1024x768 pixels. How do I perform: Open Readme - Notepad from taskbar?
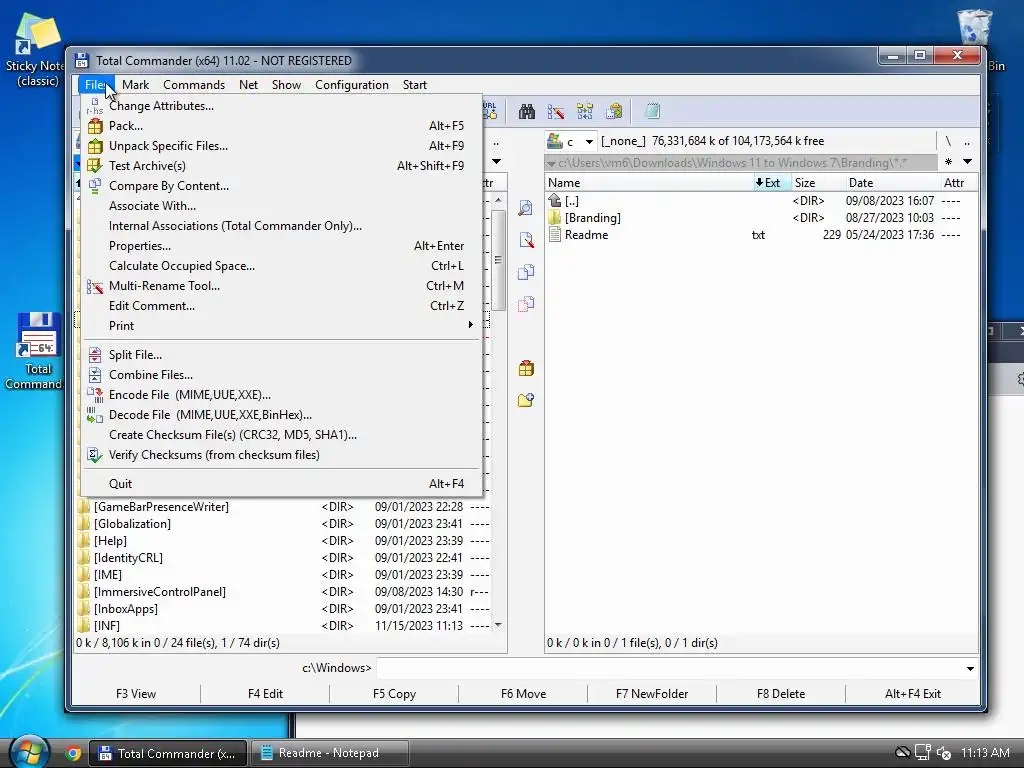point(329,753)
